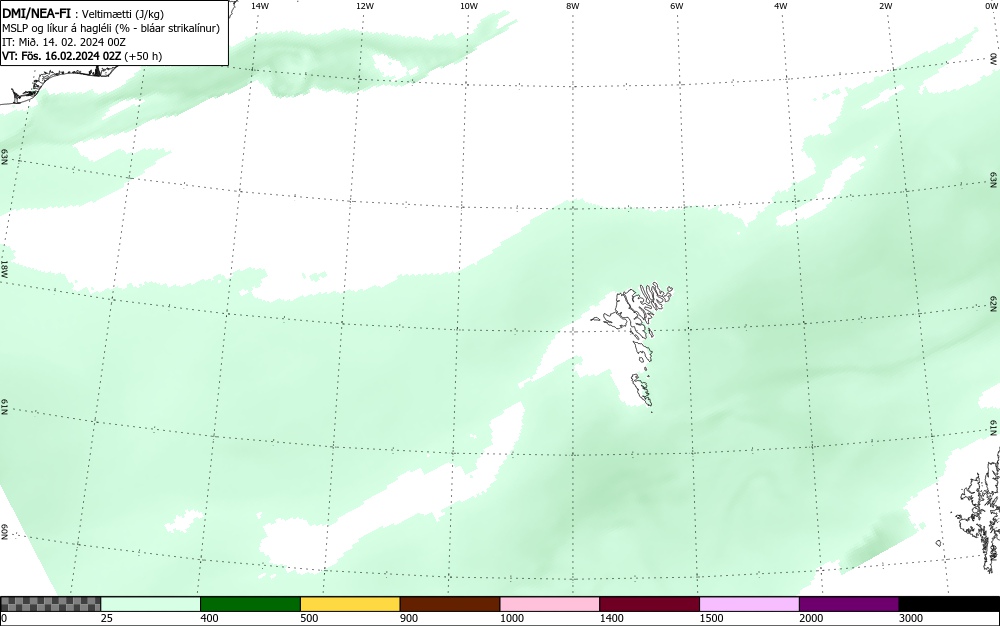Click the legend value '900'
1000x626 pixels.
click(409, 618)
